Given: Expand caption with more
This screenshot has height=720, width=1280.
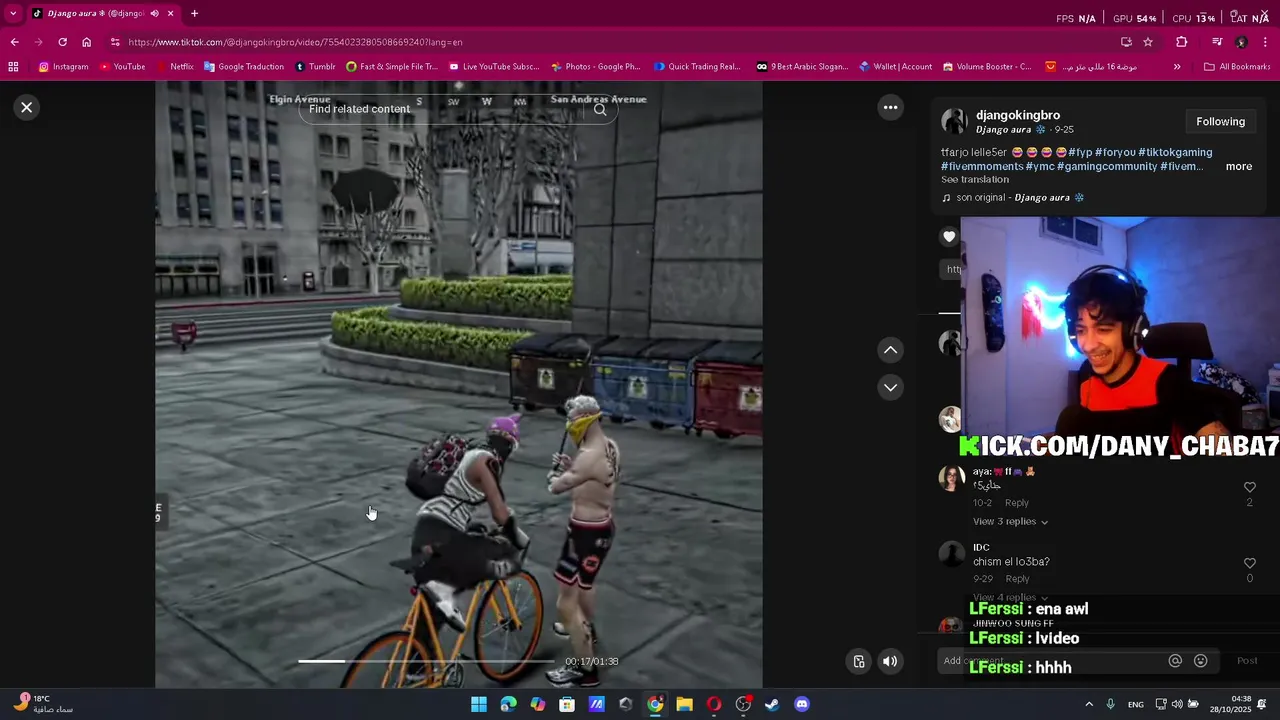Looking at the screenshot, I should (x=1238, y=166).
